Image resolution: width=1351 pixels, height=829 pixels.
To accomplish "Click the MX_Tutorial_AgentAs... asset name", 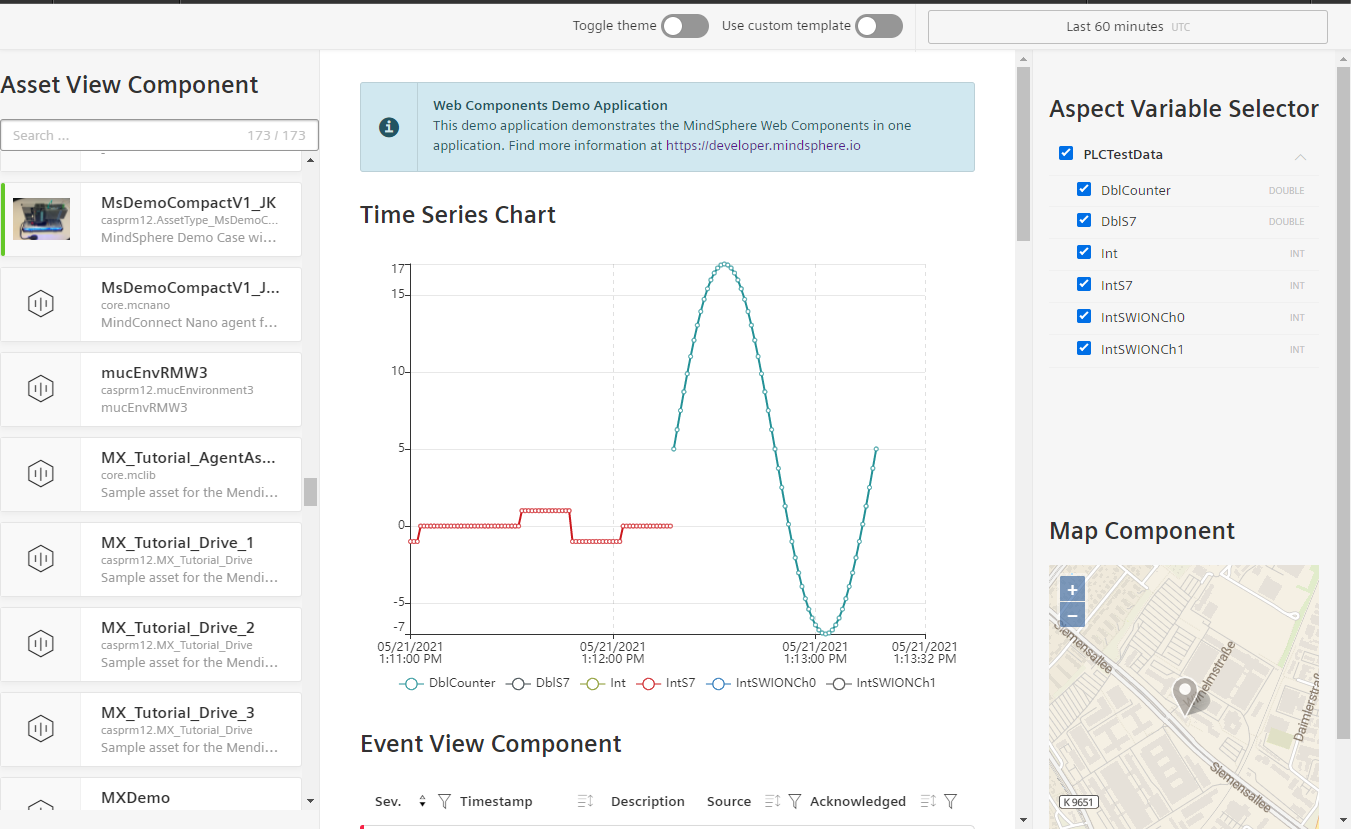I will (189, 457).
